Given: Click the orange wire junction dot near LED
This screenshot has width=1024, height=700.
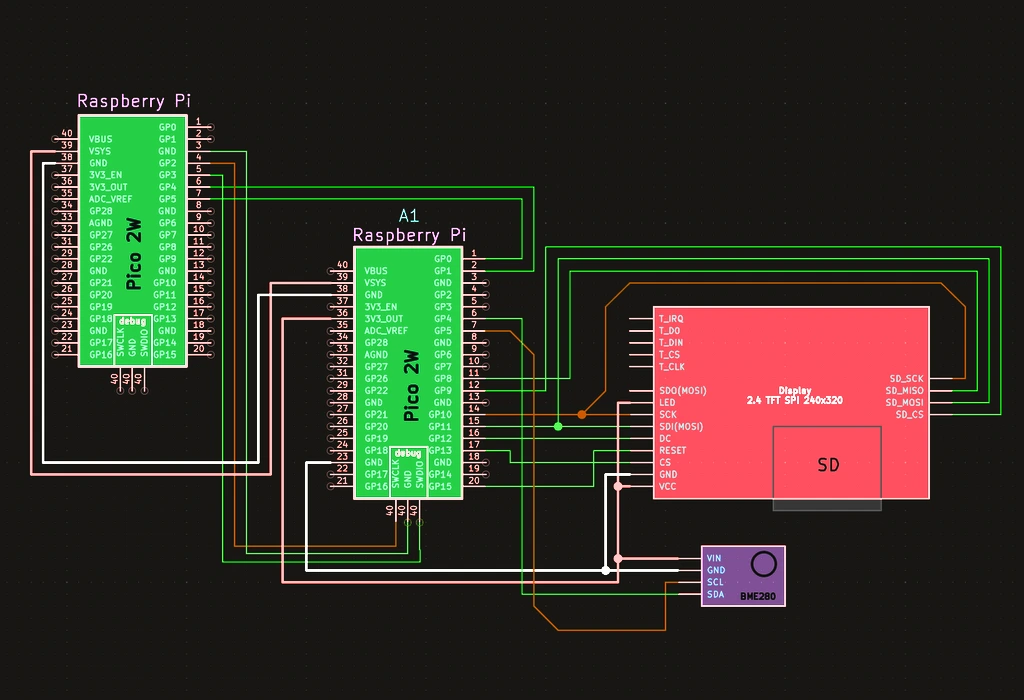Looking at the screenshot, I should click(x=582, y=415).
